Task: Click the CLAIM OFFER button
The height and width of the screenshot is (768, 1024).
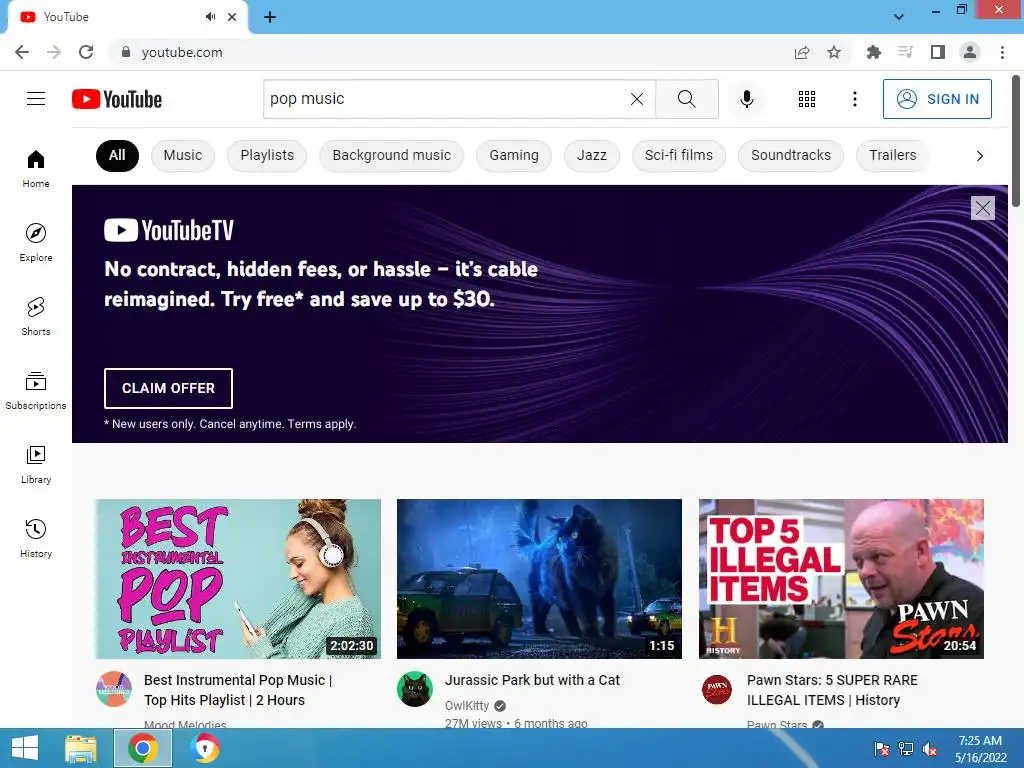Action: pyautogui.click(x=168, y=388)
